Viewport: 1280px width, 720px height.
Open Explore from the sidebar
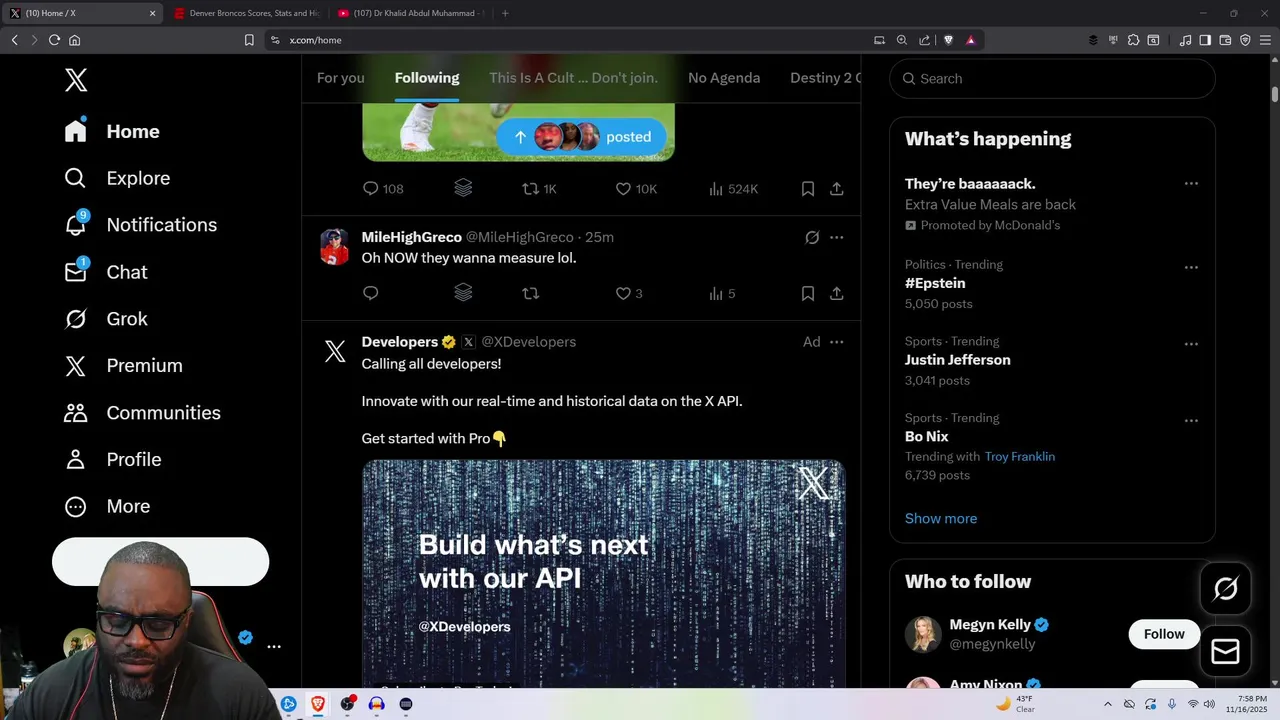117,178
